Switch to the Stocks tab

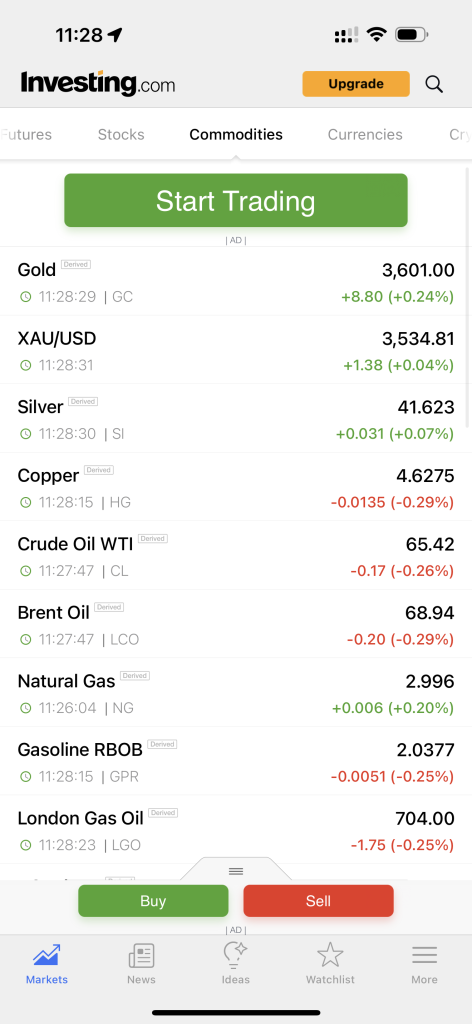[121, 135]
